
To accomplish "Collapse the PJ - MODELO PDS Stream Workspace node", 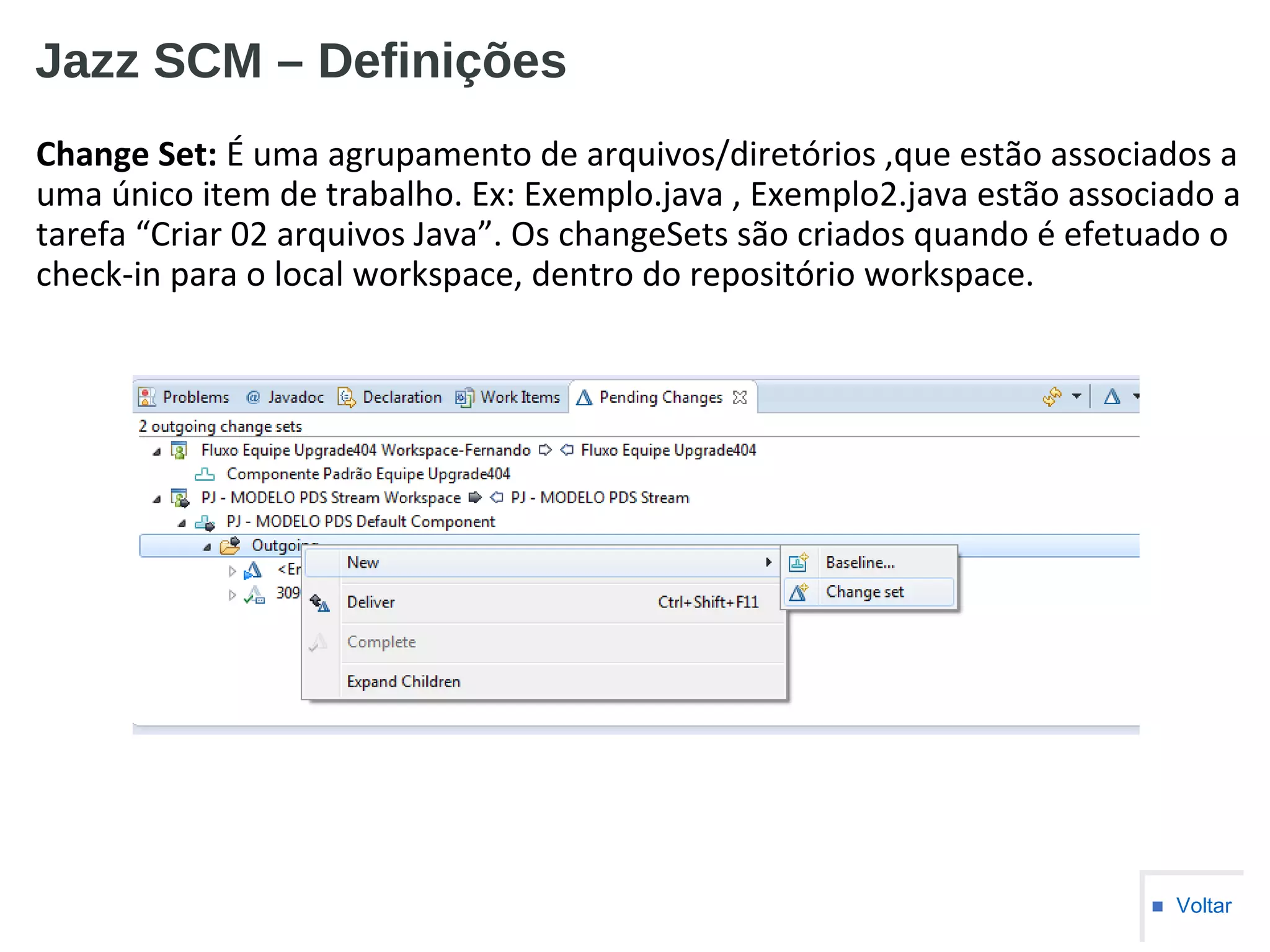I will 157,500.
